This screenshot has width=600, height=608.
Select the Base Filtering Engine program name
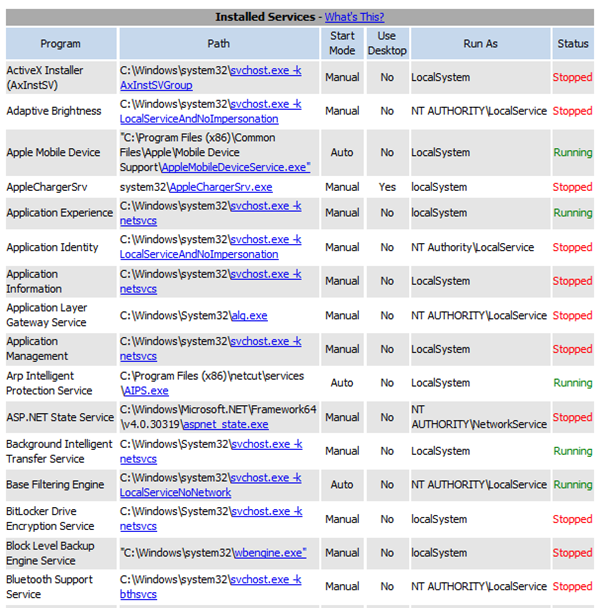[x=55, y=485]
